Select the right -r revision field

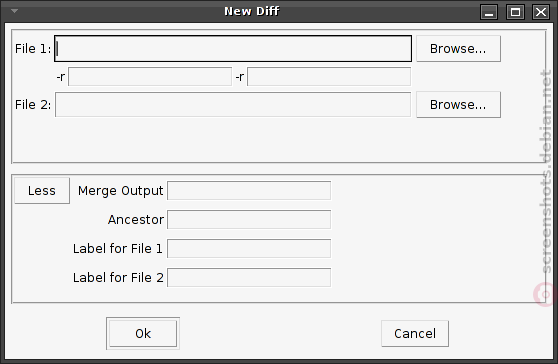click(x=329, y=77)
